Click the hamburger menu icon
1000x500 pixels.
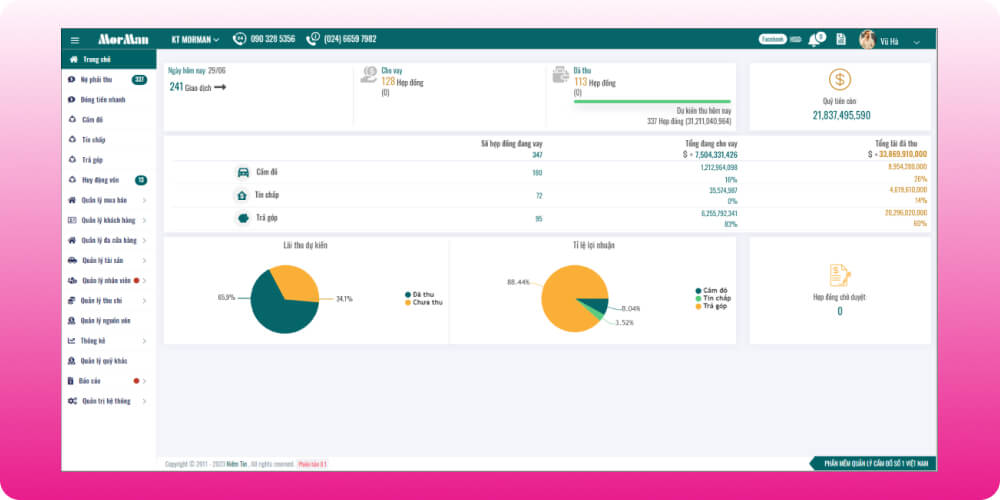75,40
